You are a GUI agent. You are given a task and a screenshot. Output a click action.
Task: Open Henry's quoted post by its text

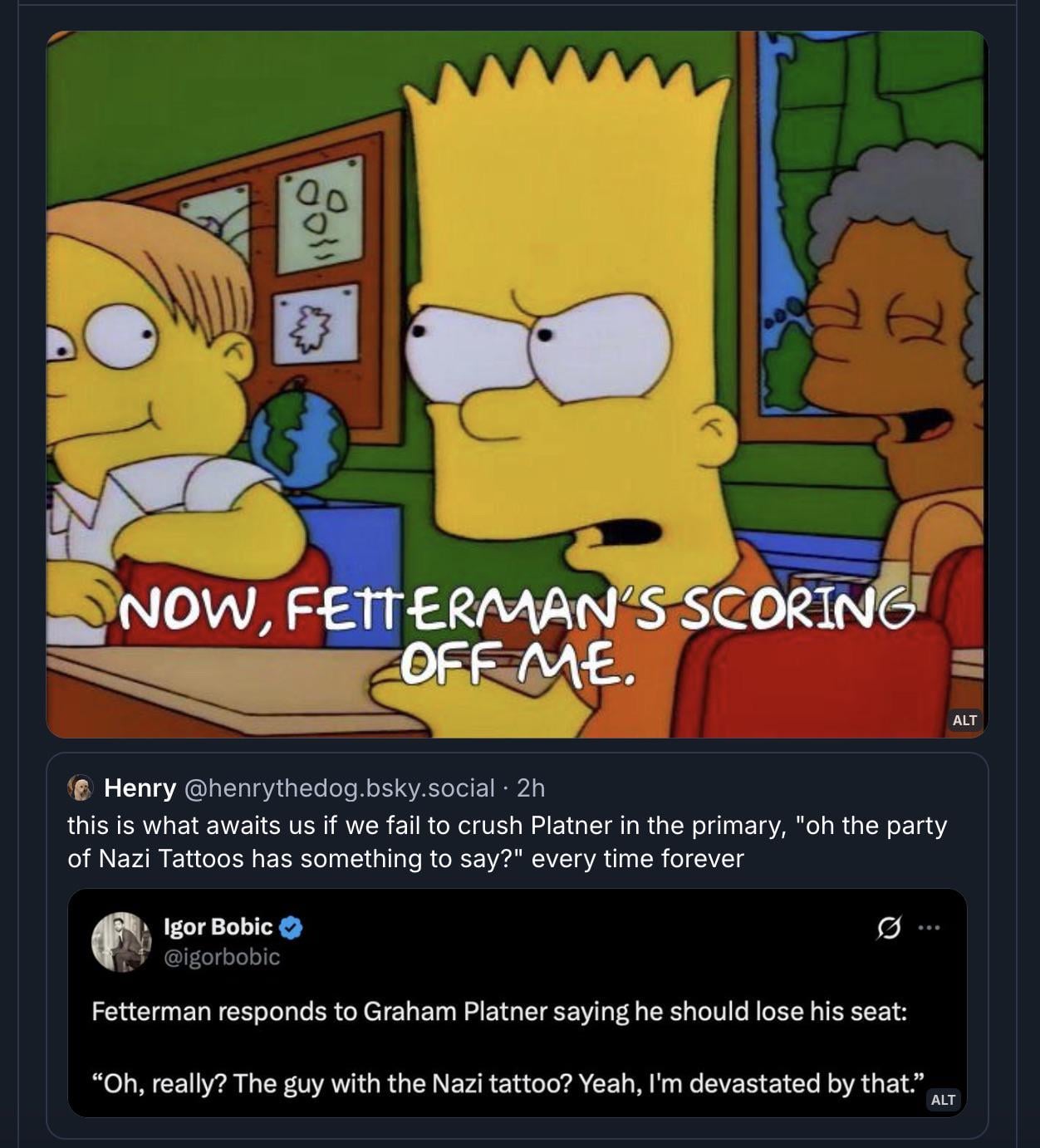click(x=507, y=841)
